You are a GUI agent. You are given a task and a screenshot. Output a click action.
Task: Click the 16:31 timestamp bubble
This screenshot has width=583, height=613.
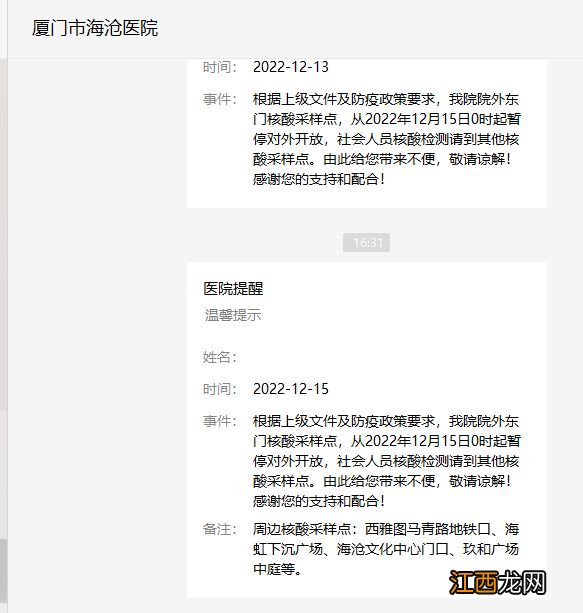366,242
